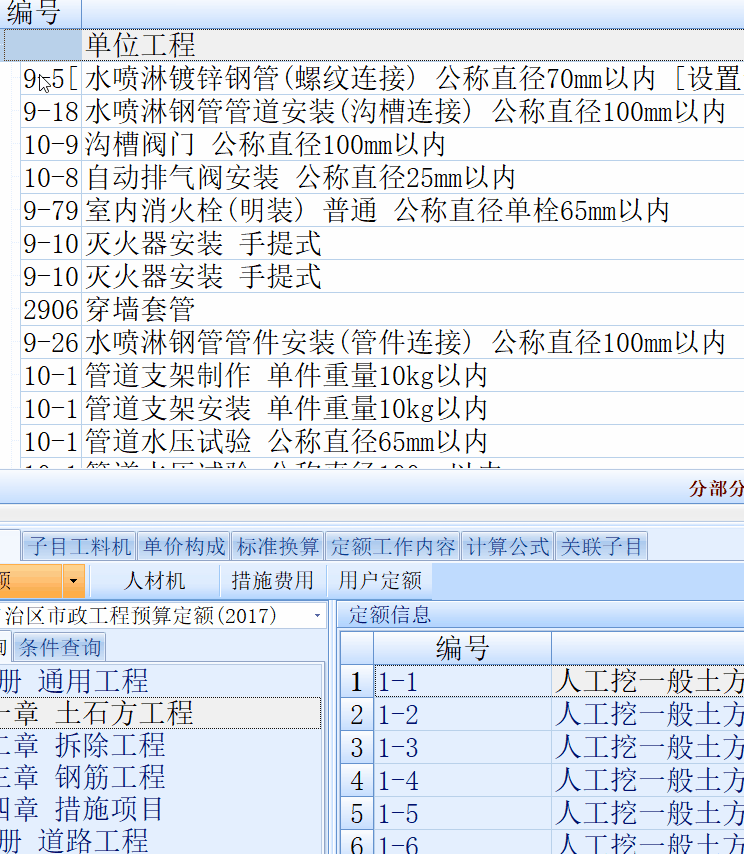Select row header number 1 in quota list

click(357, 681)
